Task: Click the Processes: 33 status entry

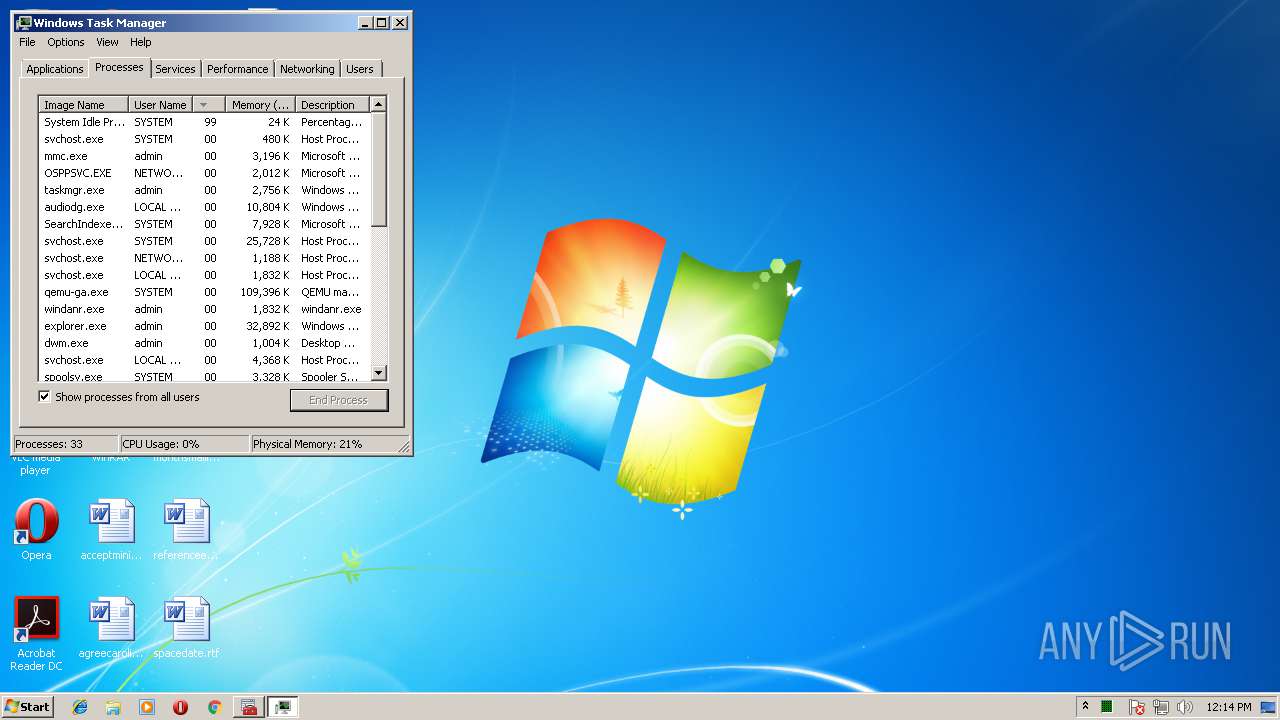Action: point(65,444)
